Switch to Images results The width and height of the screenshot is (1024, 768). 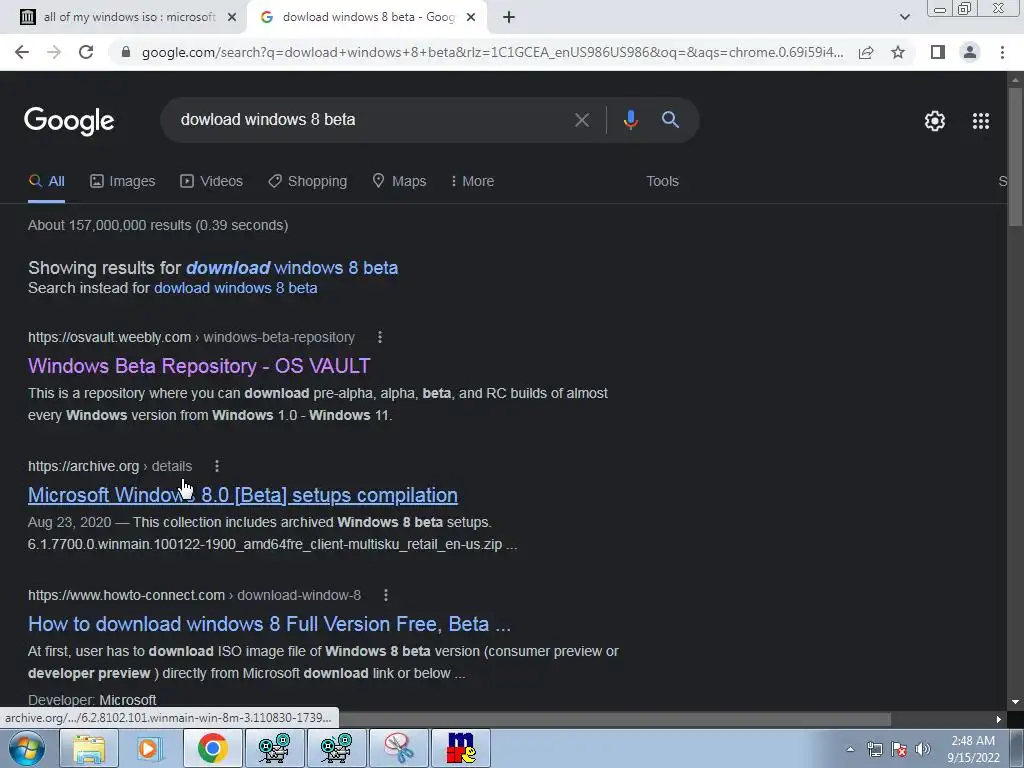pos(123,181)
